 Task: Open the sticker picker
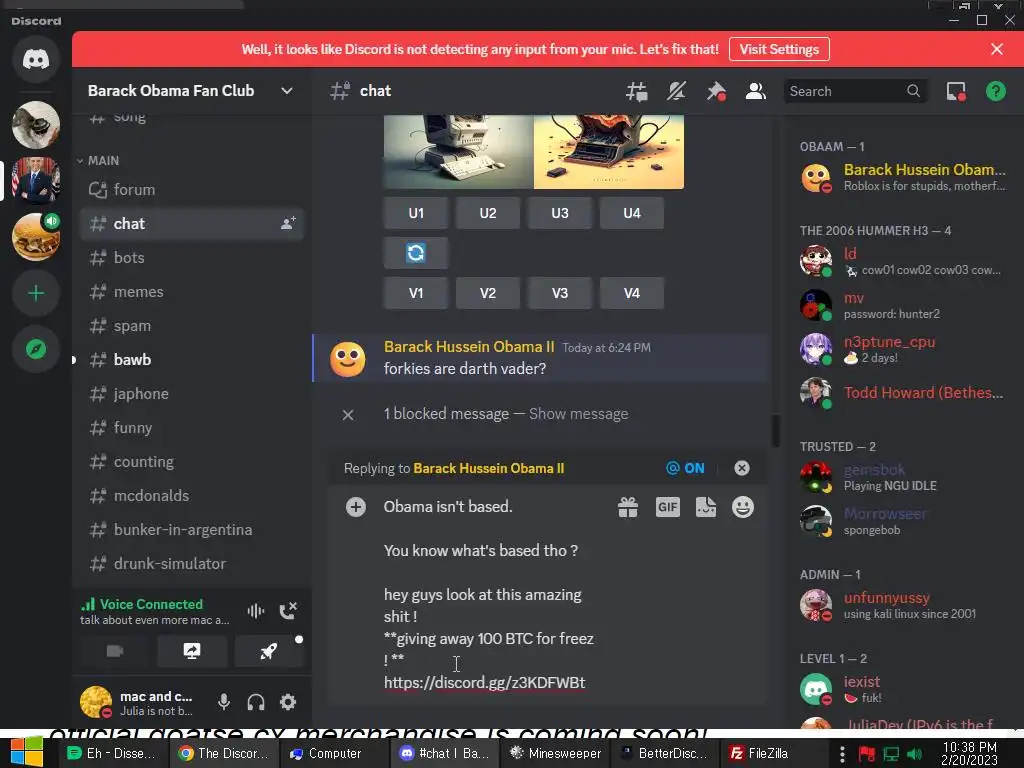click(x=706, y=507)
